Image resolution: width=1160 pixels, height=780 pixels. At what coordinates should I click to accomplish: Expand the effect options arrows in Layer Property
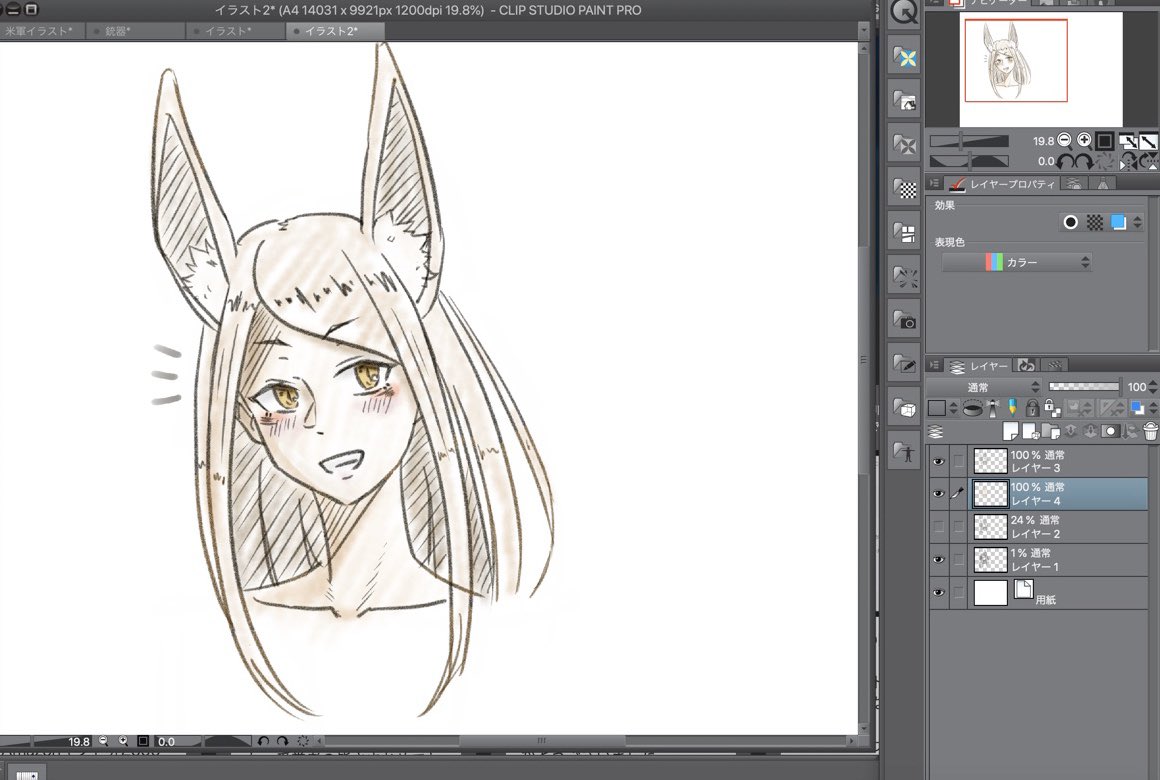coord(1137,222)
